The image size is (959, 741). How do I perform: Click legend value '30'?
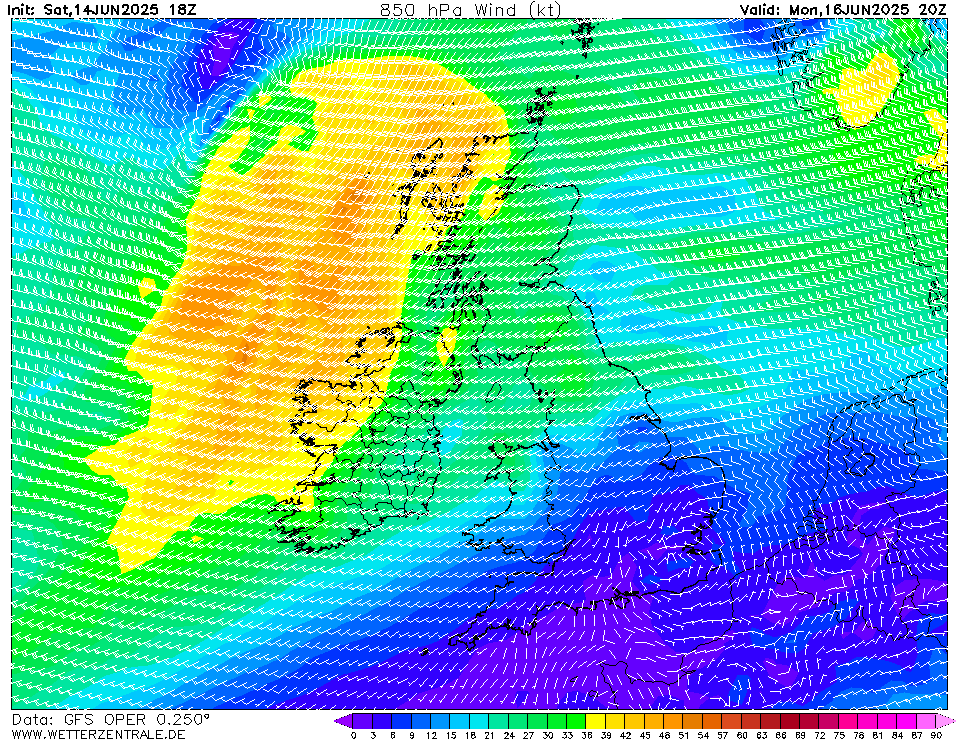547,735
